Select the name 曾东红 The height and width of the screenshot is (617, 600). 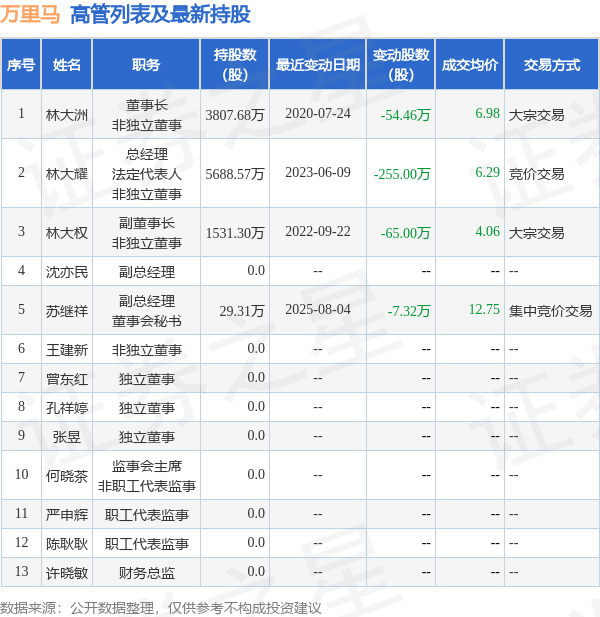pos(66,379)
